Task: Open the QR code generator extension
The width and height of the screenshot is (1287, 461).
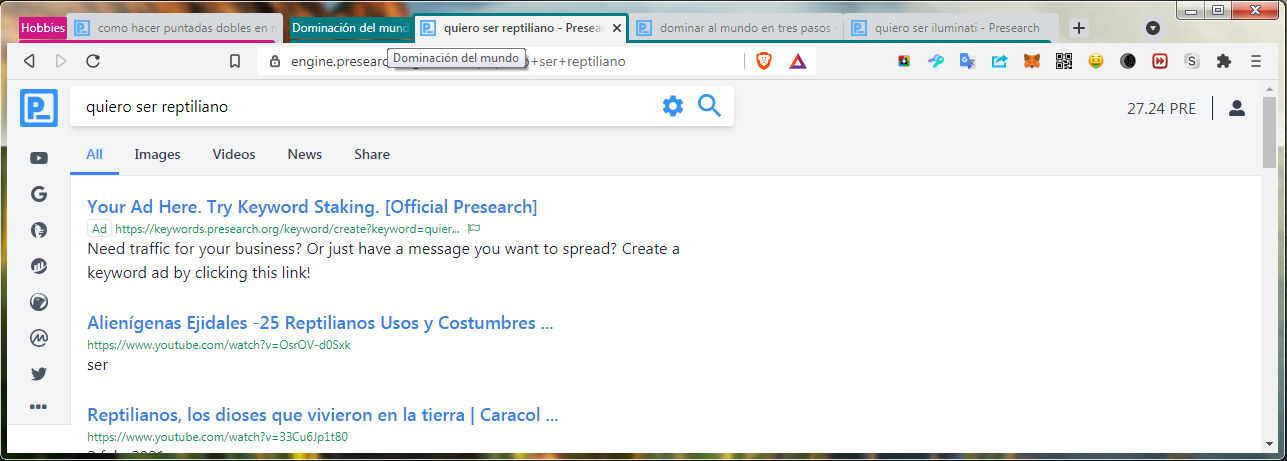Action: click(x=1064, y=61)
